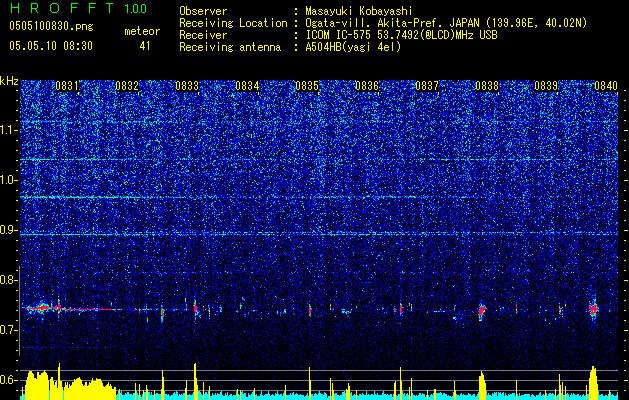
Task: Click the 1.0 kHz axis label
Action: click(8, 180)
